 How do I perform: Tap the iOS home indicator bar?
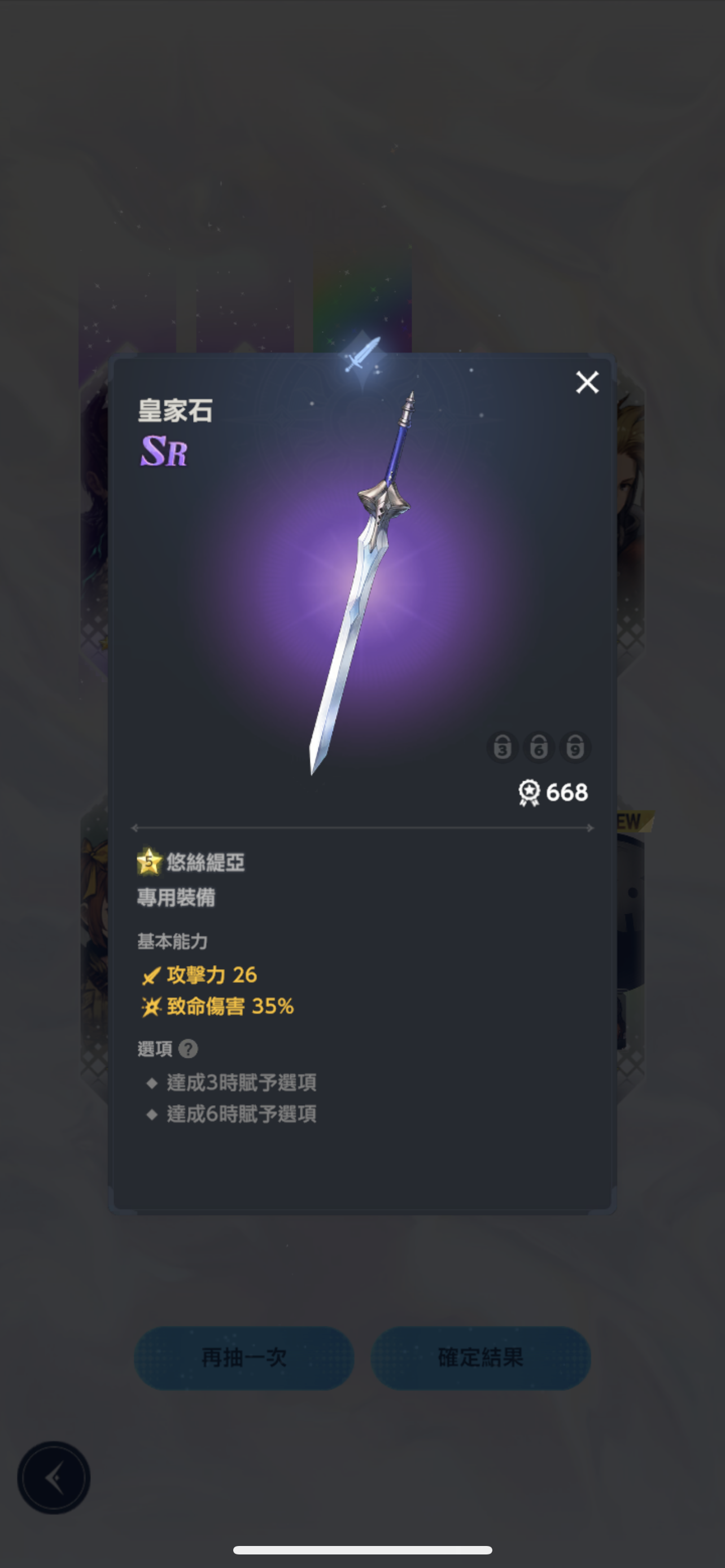362,1550
